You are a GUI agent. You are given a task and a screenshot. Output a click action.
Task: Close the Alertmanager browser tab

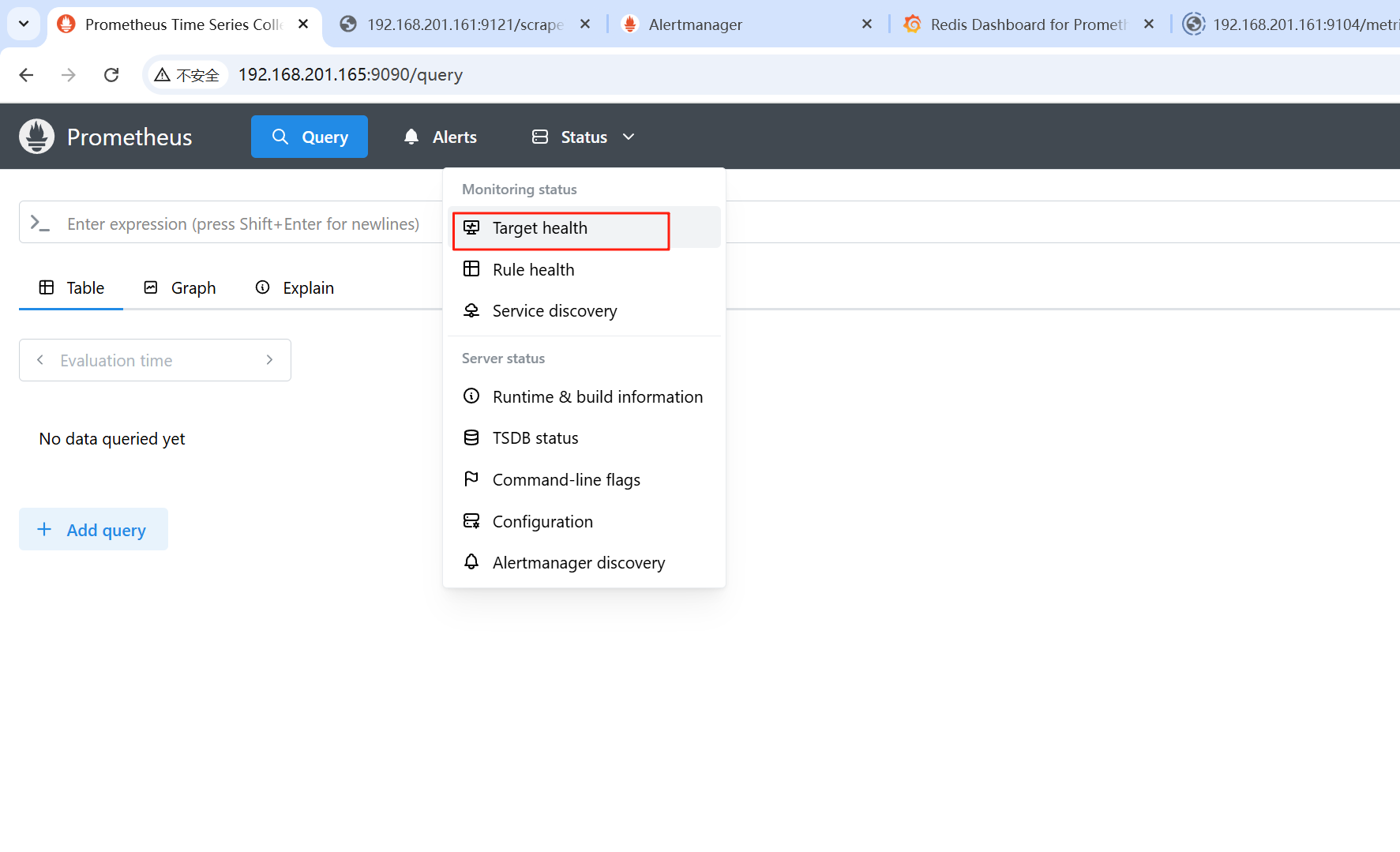[x=867, y=24]
